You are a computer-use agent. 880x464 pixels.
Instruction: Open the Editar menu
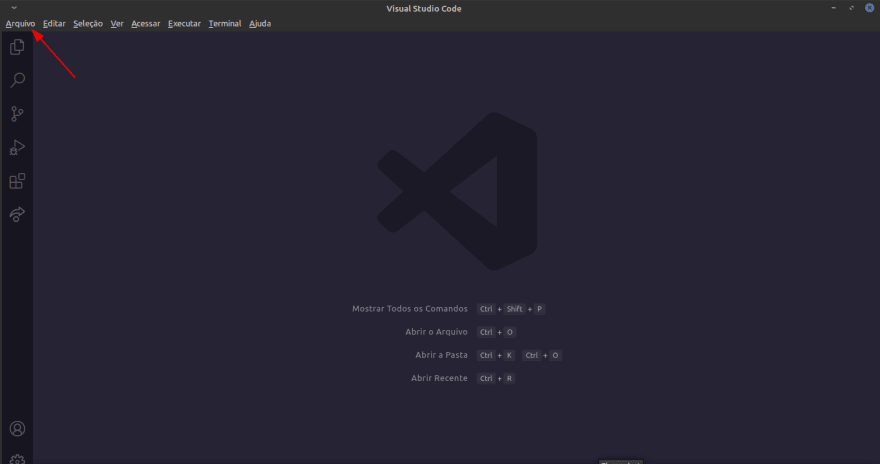54,24
